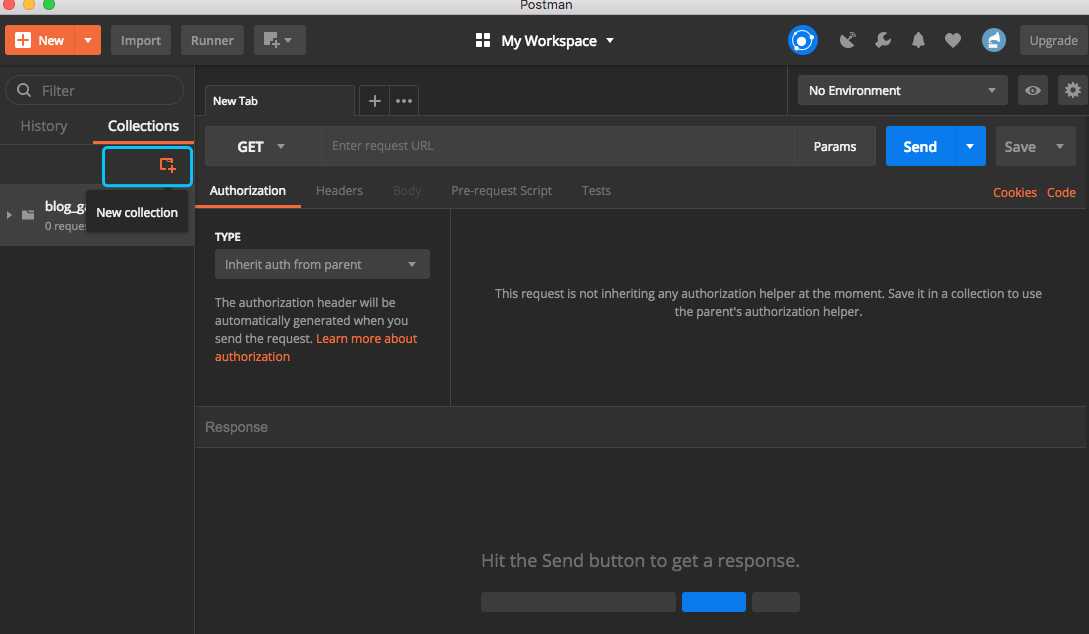Screen dimensions: 1089x634
Task: Click the search magnifier in Filter
Action: (x=24, y=90)
